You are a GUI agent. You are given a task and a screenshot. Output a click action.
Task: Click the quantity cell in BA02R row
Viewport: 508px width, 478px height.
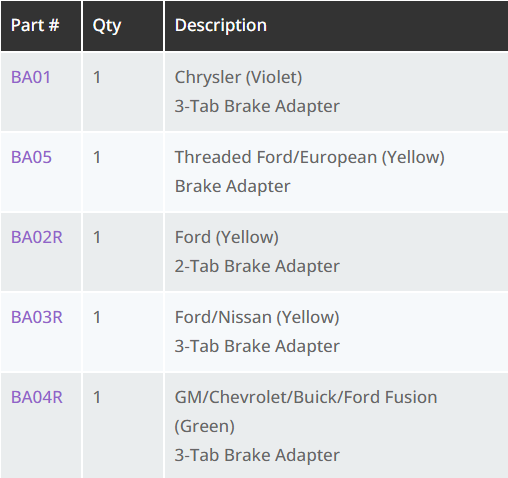[x=123, y=252]
